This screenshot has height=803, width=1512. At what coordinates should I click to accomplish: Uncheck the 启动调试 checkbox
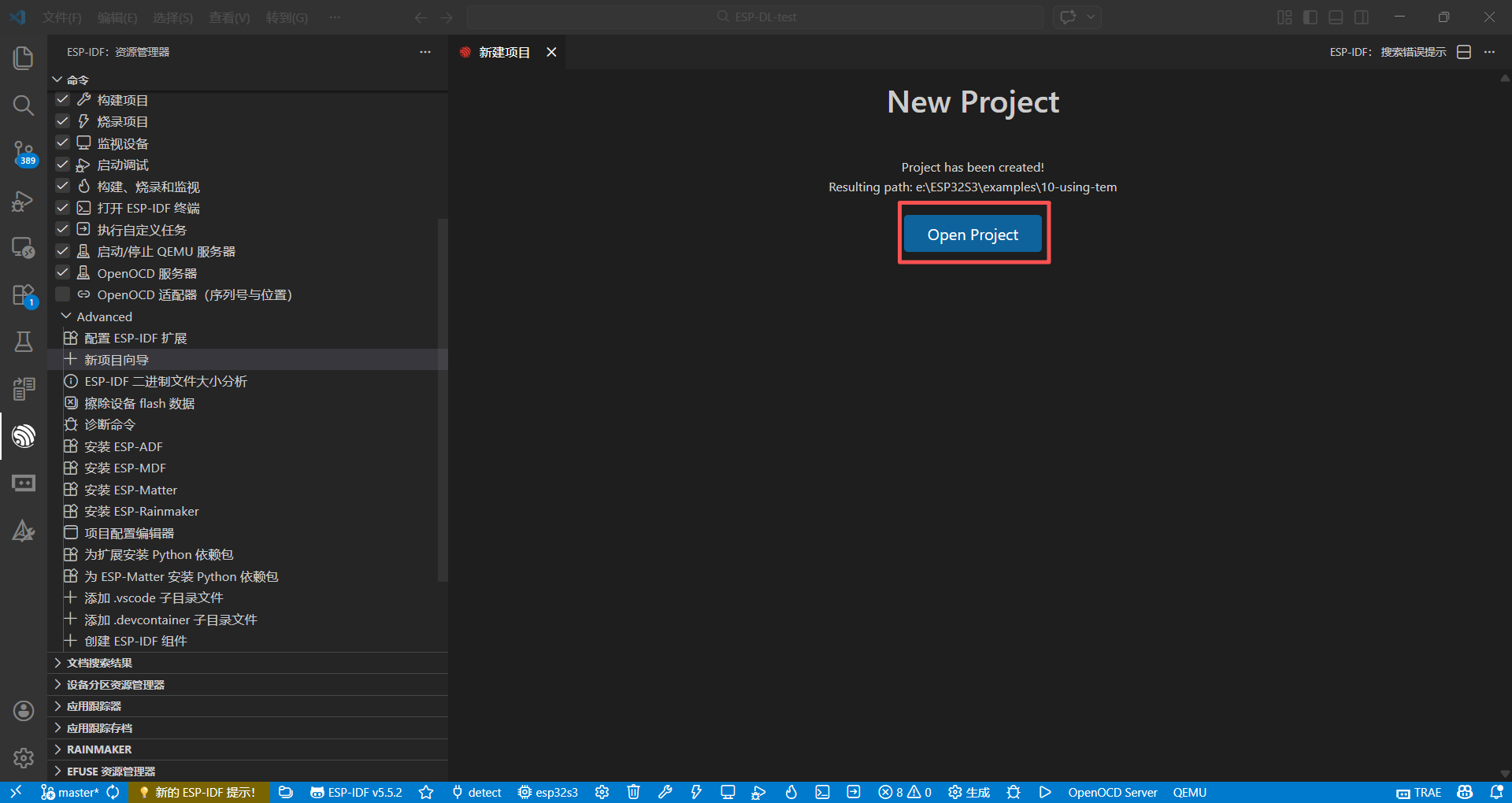click(63, 165)
